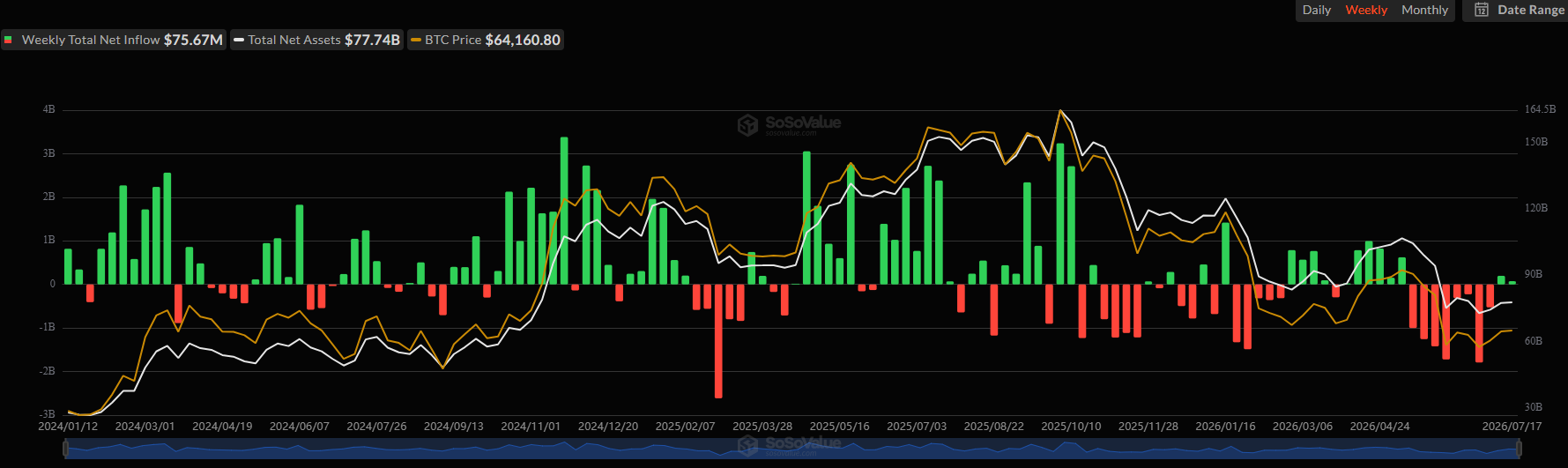Click the 2024/04/19 x-axis date label
The image size is (1568, 468).
(x=222, y=427)
